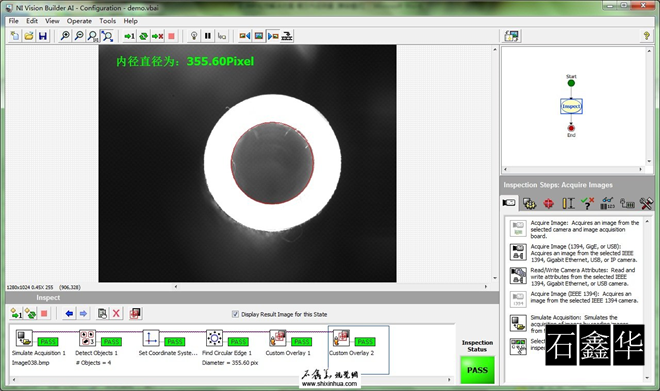Click the green arrow red X run icon

[x=157, y=36]
